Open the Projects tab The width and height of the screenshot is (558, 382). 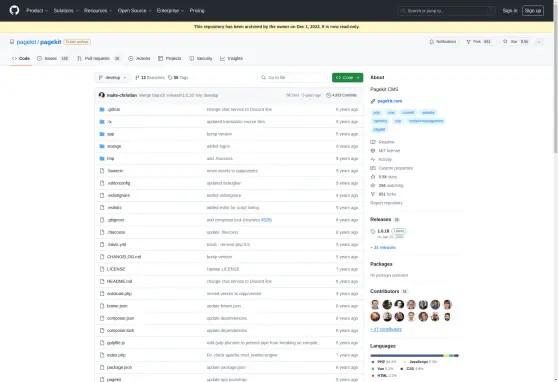click(x=170, y=58)
